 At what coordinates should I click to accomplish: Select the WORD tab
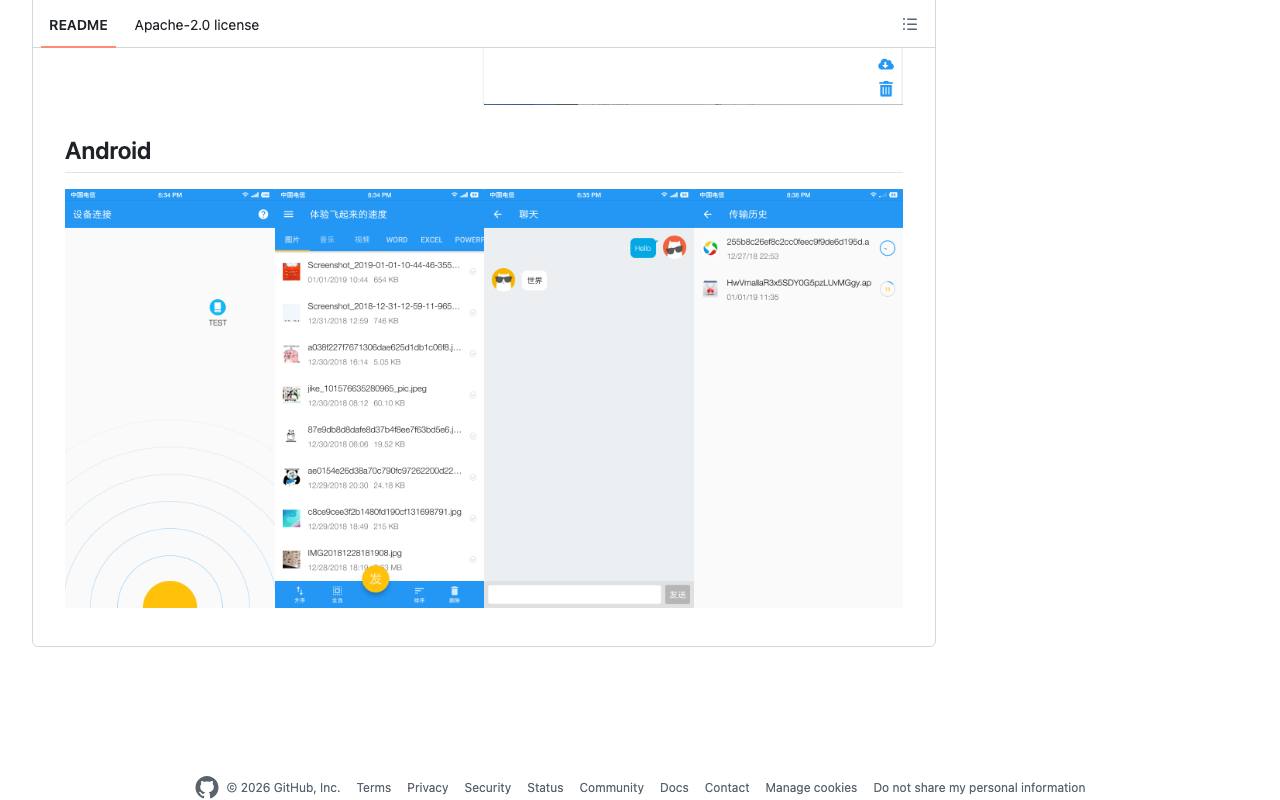(x=397, y=240)
